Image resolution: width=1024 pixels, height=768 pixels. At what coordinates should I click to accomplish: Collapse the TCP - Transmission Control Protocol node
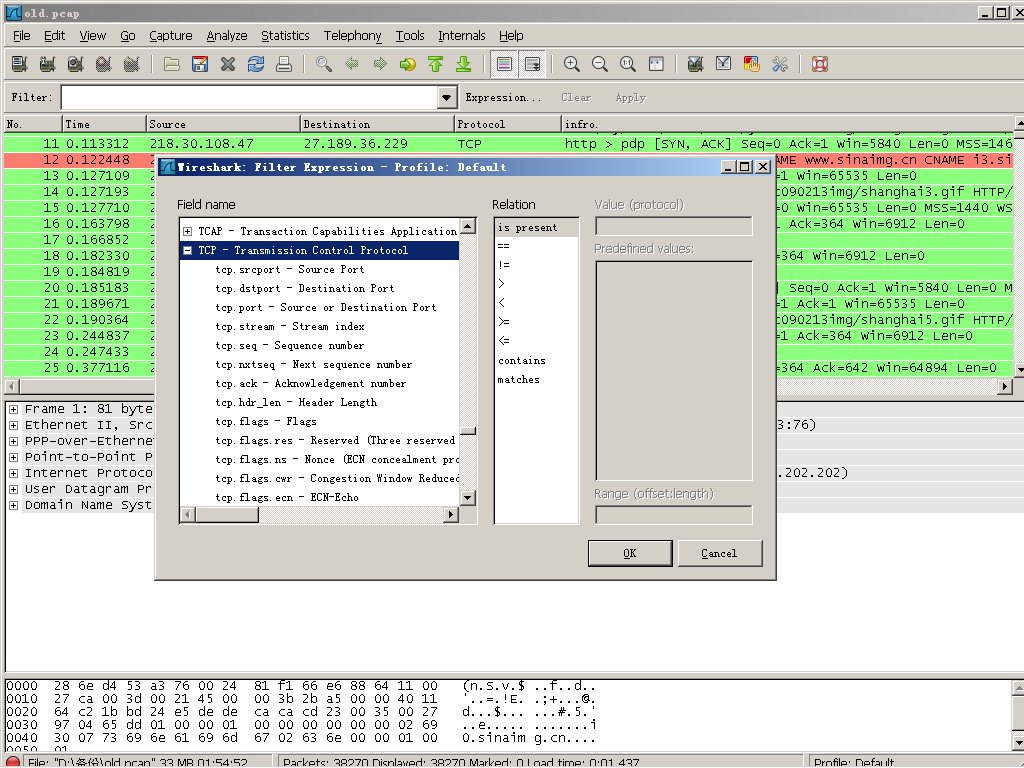point(187,251)
